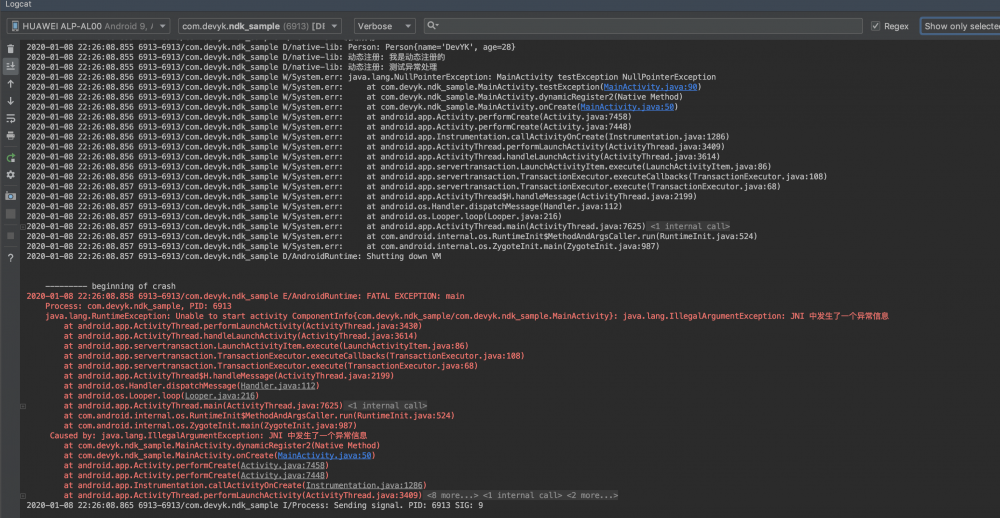This screenshot has height=518, width=1000.
Task: Expand the <8 more...> folded stack frames
Action: pos(452,495)
